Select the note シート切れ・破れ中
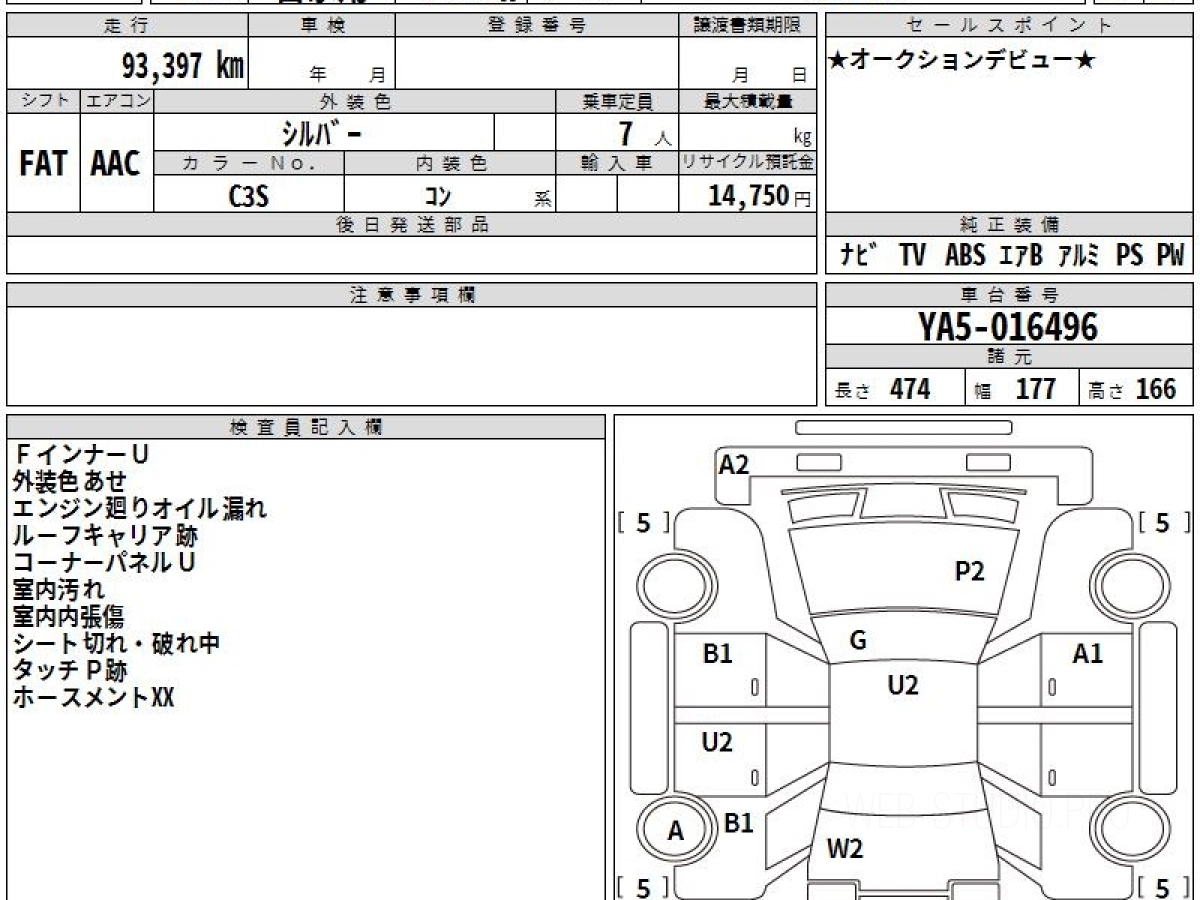1200x900 pixels. [116, 643]
